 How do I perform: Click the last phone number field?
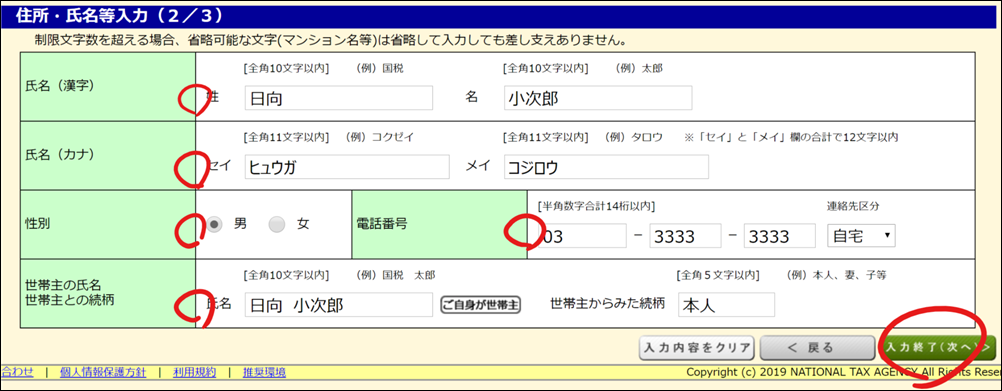tap(780, 236)
